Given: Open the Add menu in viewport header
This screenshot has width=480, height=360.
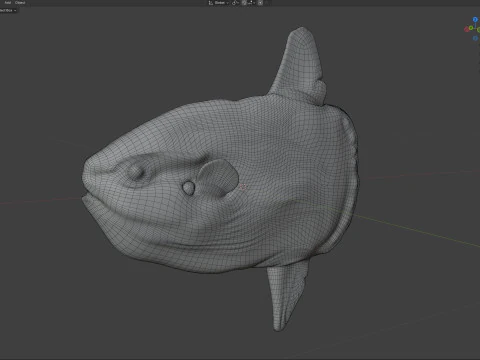Looking at the screenshot, I should click(8, 2).
